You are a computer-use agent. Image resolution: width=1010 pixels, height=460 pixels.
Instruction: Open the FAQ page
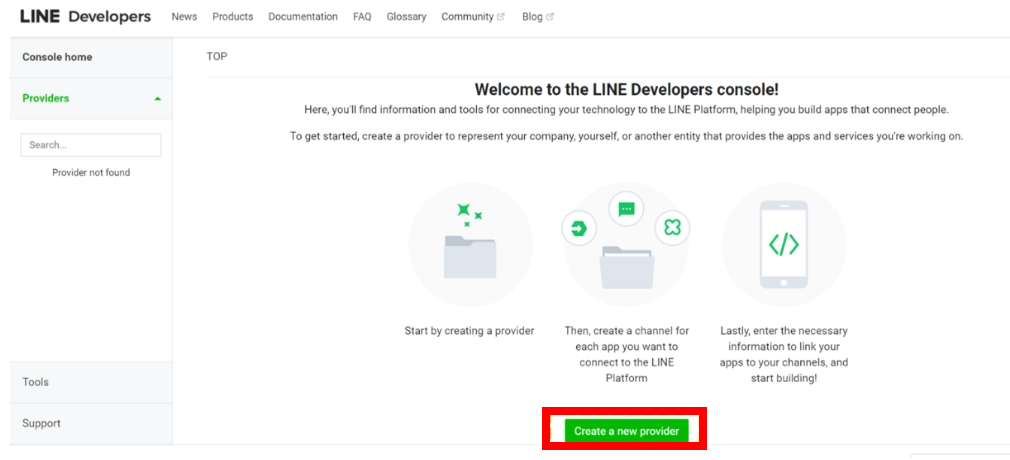[362, 17]
